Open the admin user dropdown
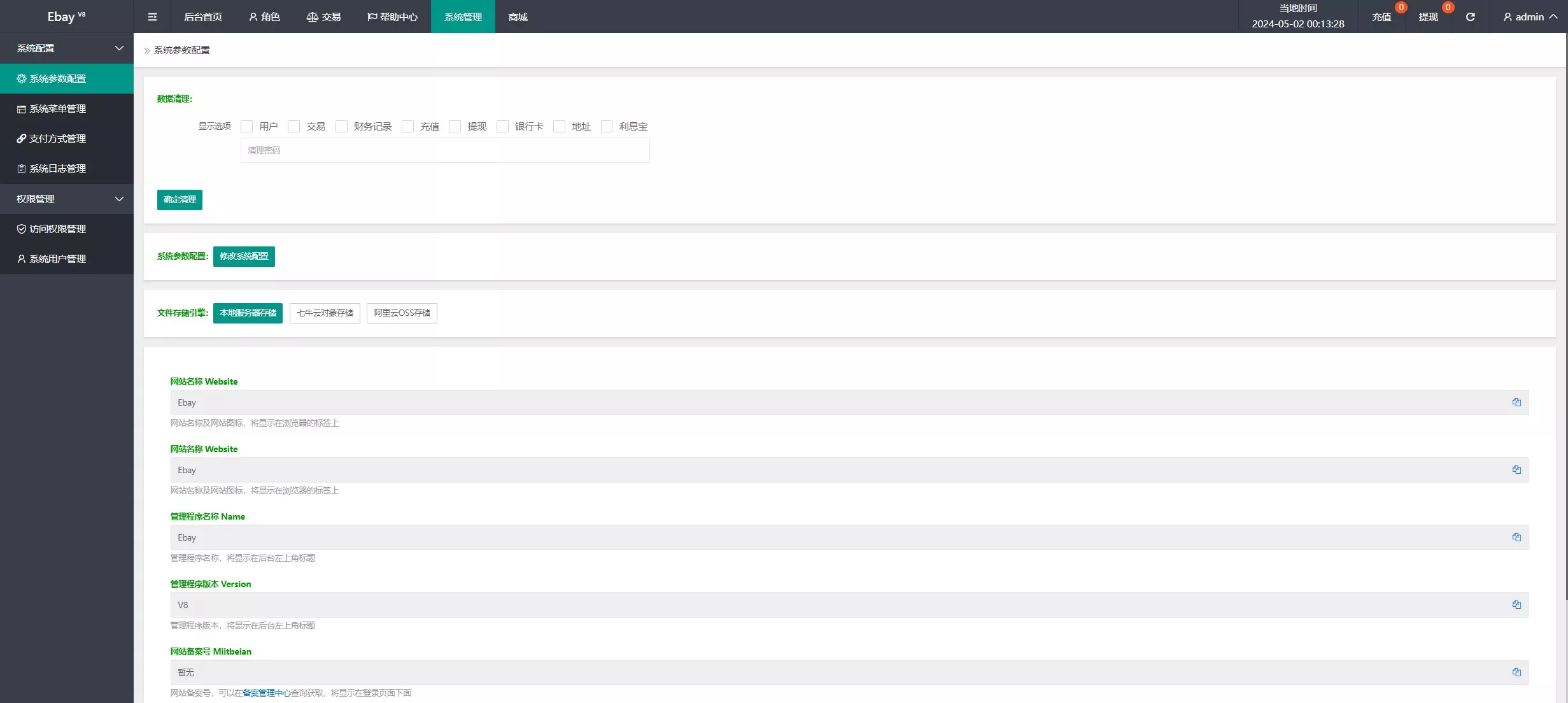1568x703 pixels. (x=1530, y=17)
